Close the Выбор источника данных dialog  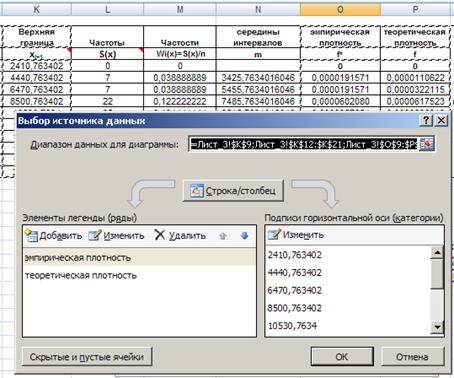[441, 120]
